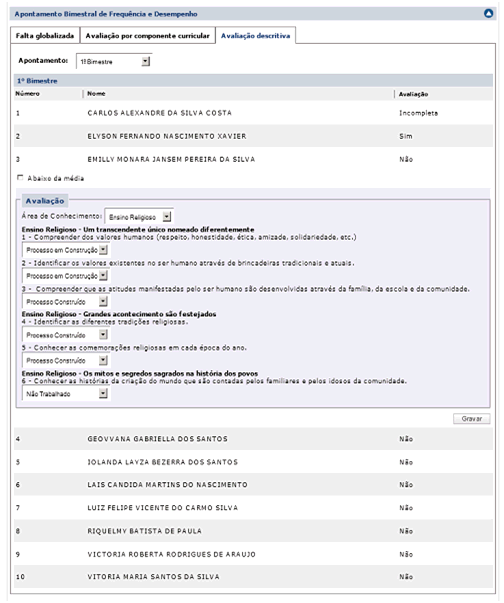Open the Área de Conhecimento dropdown
504x603 pixels.
point(139,217)
